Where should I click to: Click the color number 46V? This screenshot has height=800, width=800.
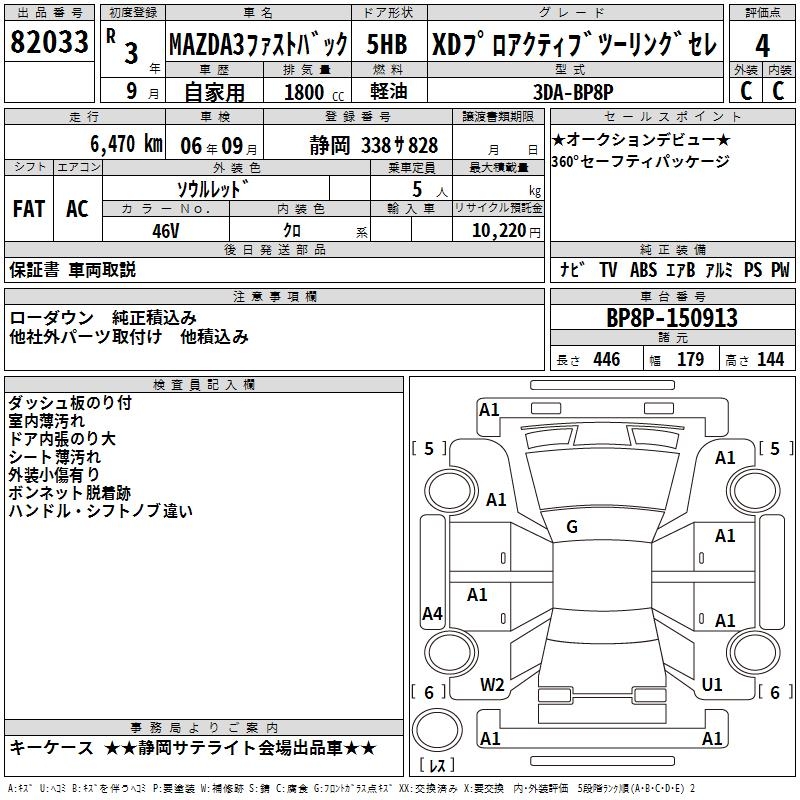[166, 231]
